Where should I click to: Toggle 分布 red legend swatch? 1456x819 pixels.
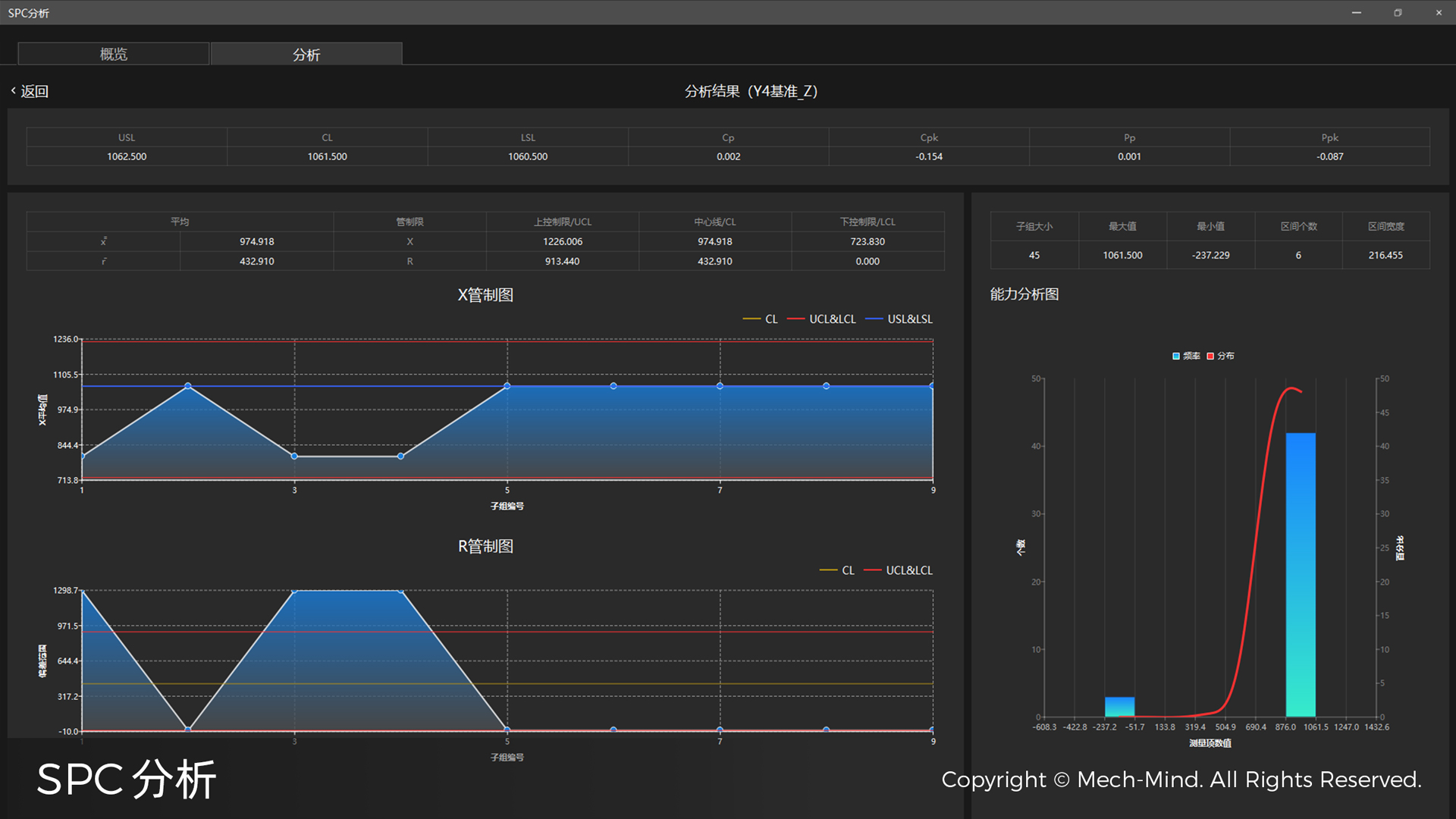1211,356
